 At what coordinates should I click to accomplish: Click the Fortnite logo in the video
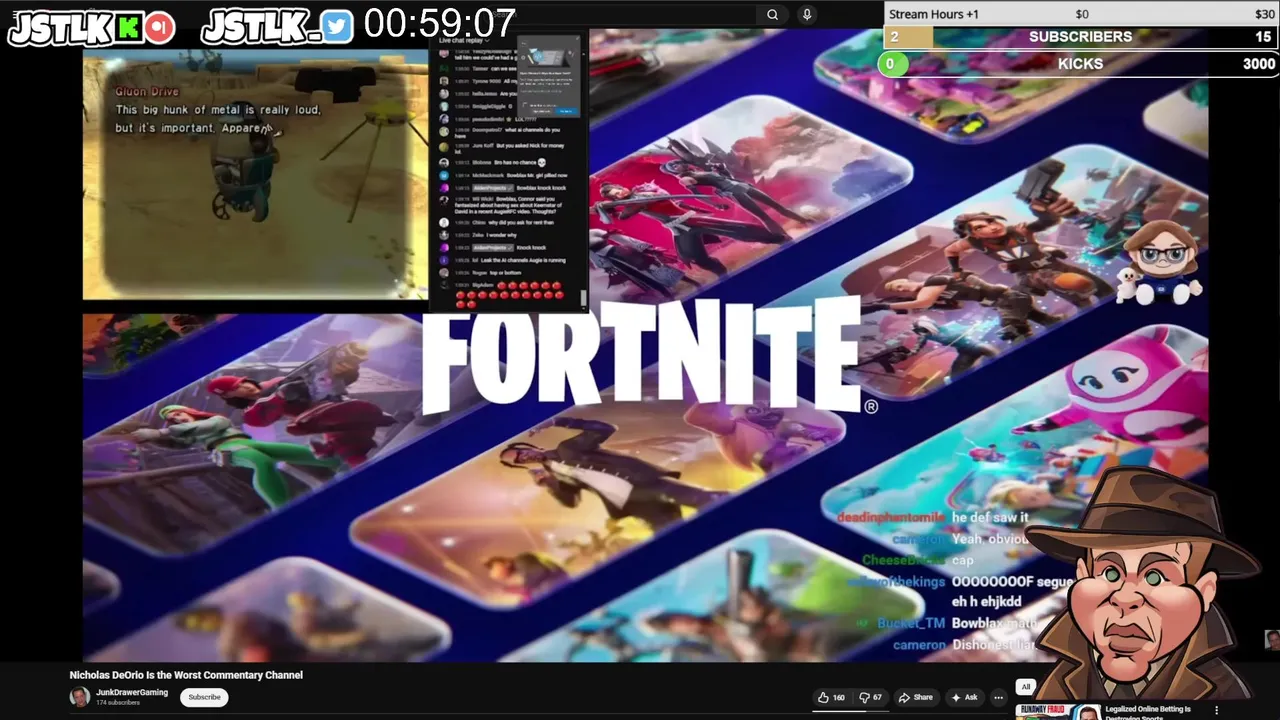tap(648, 355)
